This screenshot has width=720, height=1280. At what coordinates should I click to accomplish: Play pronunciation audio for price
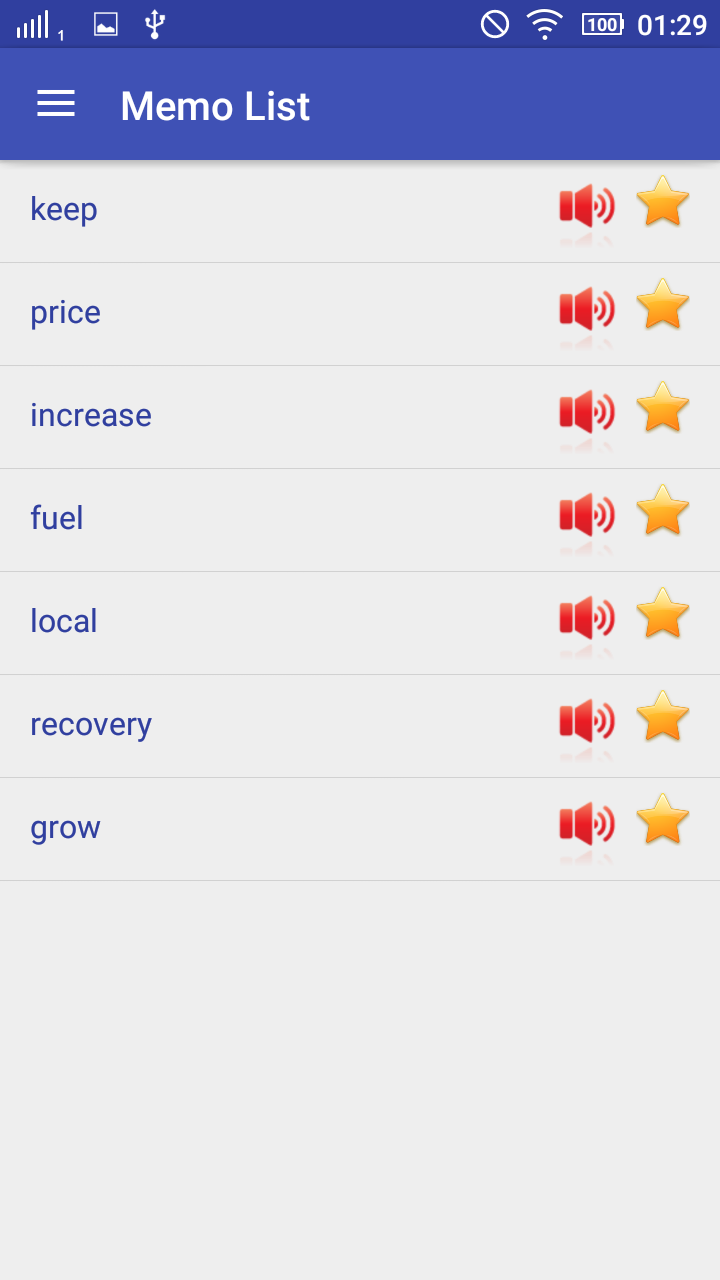[587, 311]
